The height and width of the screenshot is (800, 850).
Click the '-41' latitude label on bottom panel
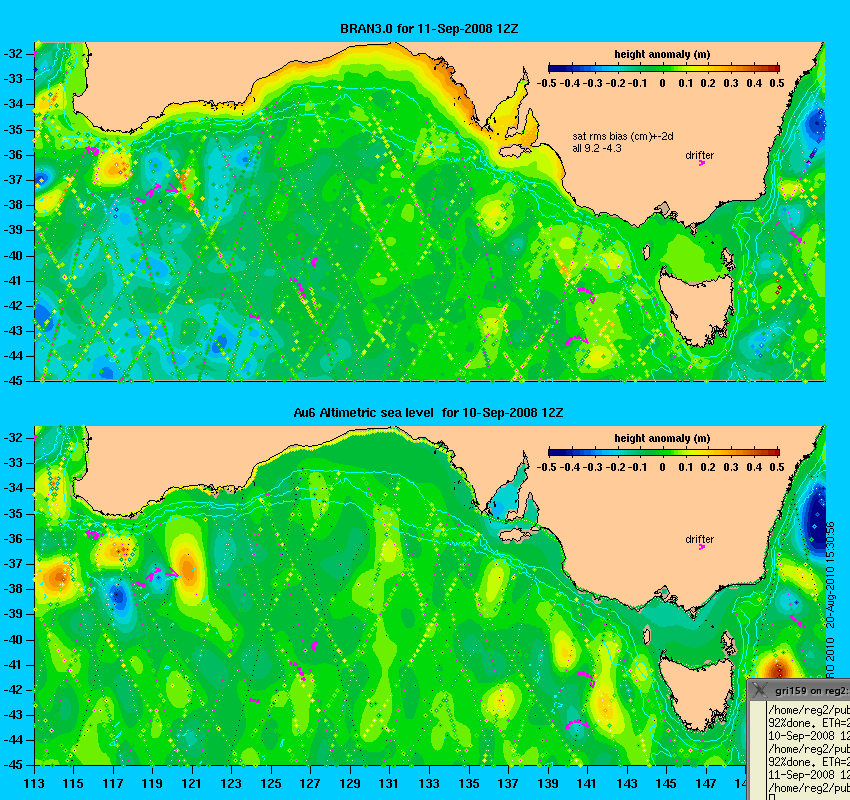[x=13, y=664]
